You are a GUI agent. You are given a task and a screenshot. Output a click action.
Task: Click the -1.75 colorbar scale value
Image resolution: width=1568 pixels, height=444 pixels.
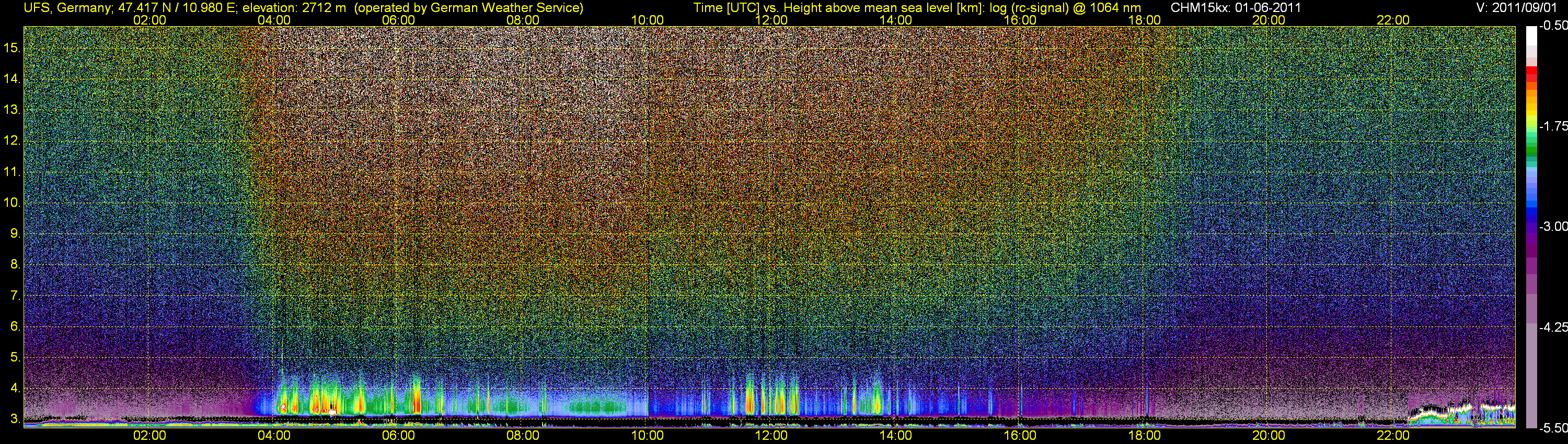click(x=1553, y=126)
